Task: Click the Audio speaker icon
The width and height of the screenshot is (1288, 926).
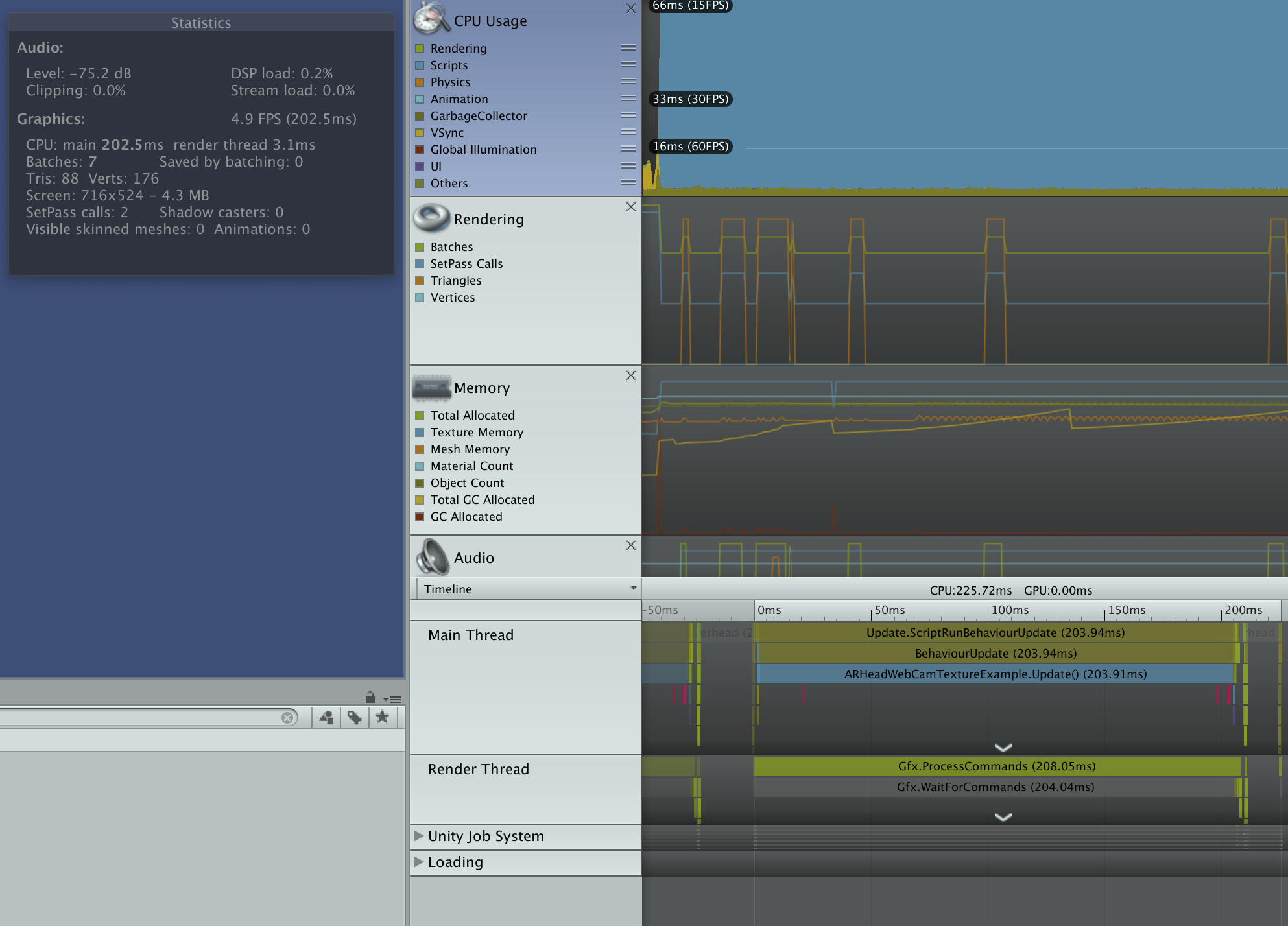Action: [433, 558]
